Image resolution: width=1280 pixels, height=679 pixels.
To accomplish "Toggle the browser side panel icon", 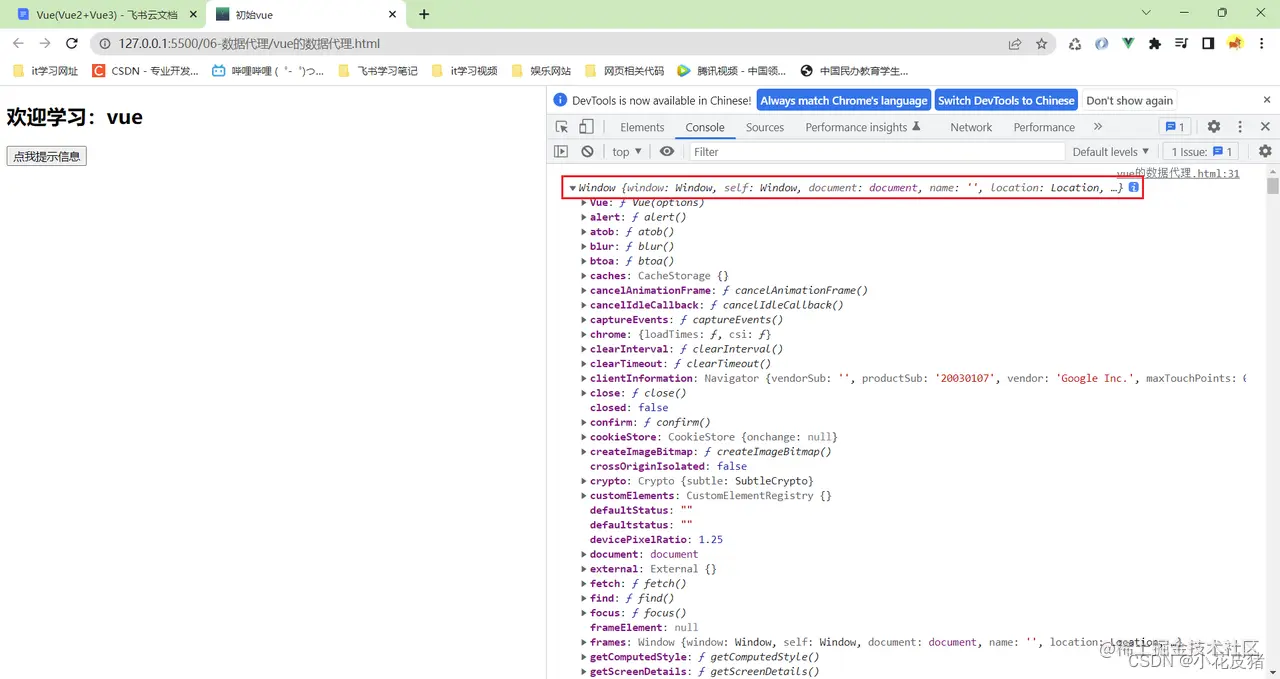I will (1208, 43).
